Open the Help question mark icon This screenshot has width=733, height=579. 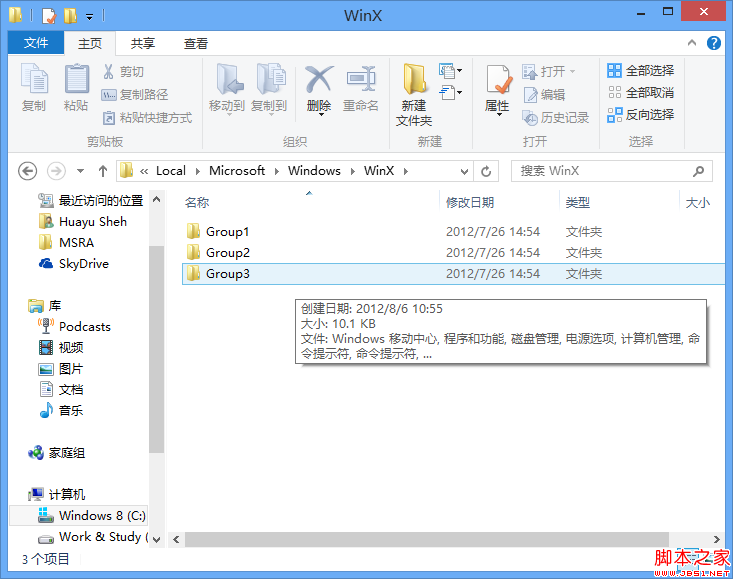point(713,43)
